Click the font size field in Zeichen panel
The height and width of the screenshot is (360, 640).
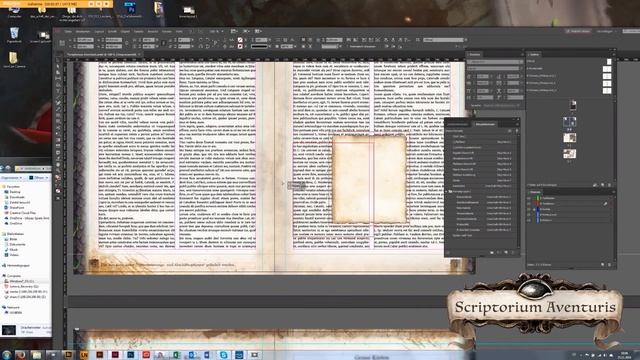click(x=482, y=76)
